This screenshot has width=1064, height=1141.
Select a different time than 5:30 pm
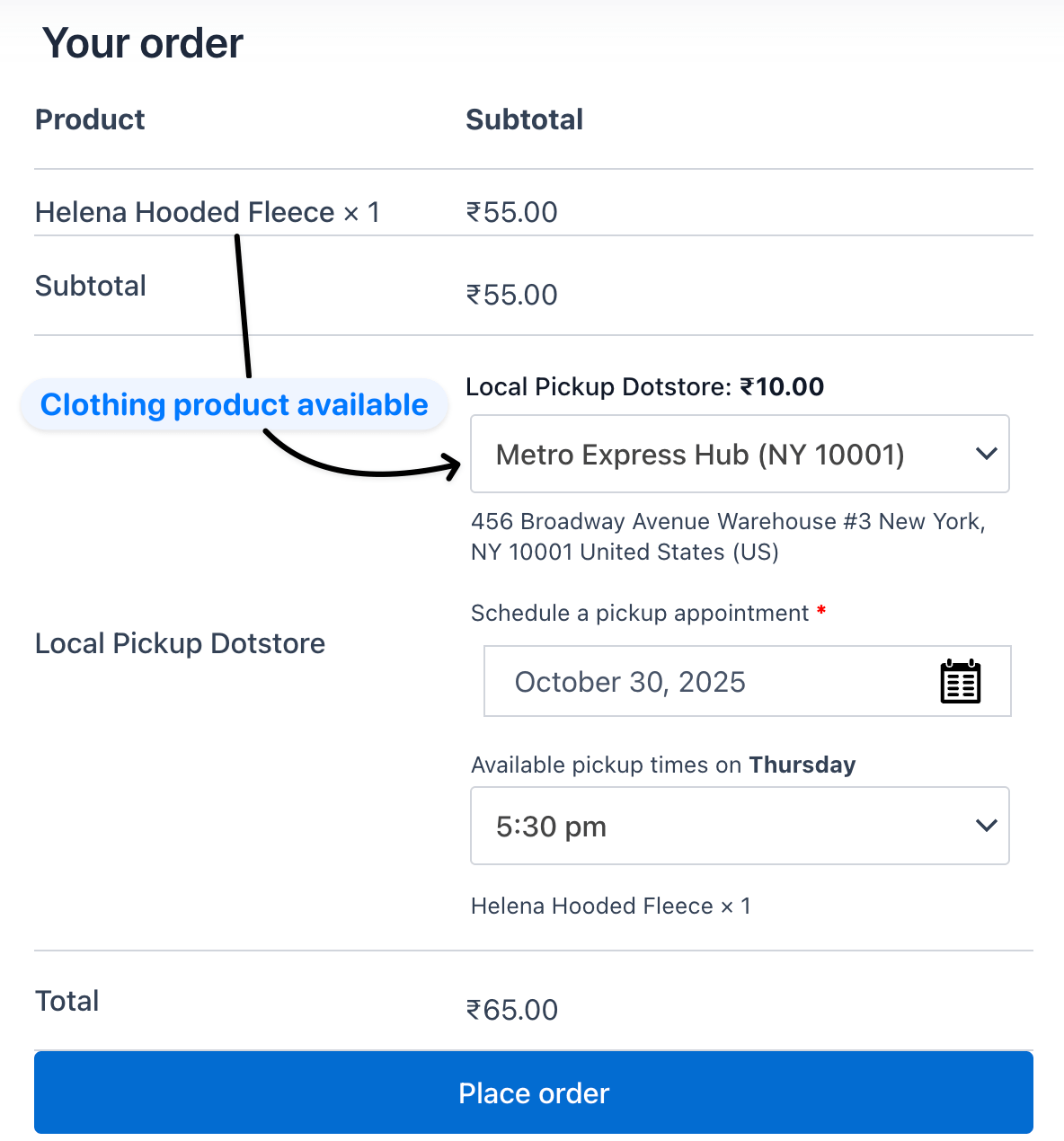click(740, 826)
